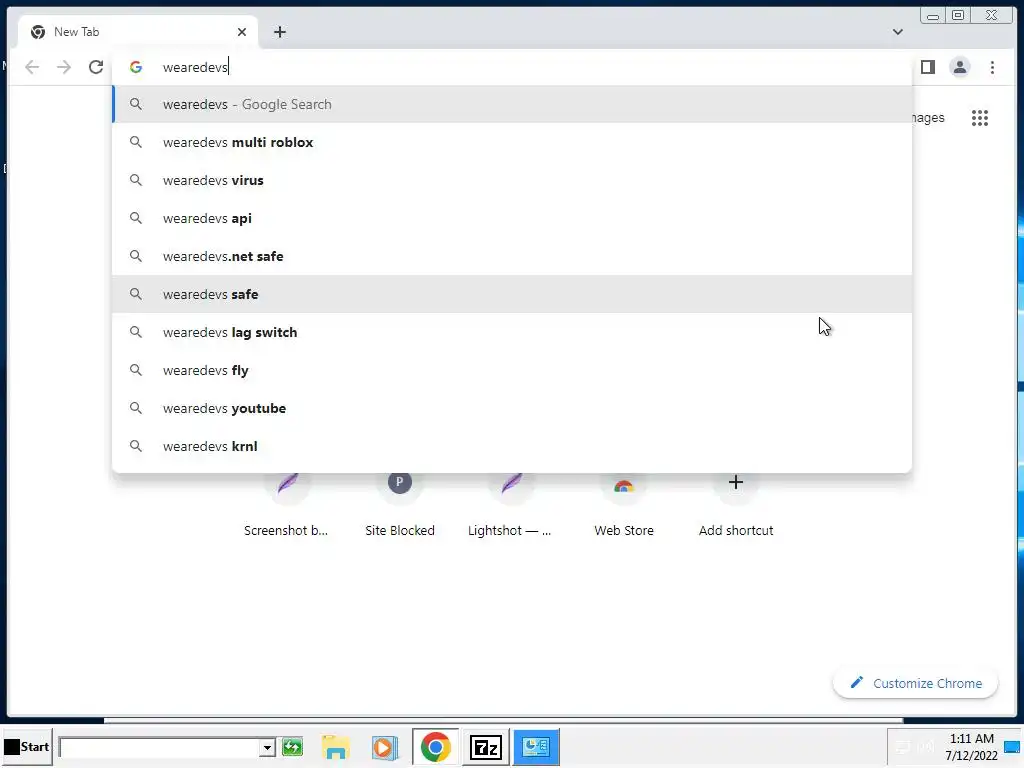Close the New Tab tab
The width and height of the screenshot is (1024, 768).
(242, 32)
